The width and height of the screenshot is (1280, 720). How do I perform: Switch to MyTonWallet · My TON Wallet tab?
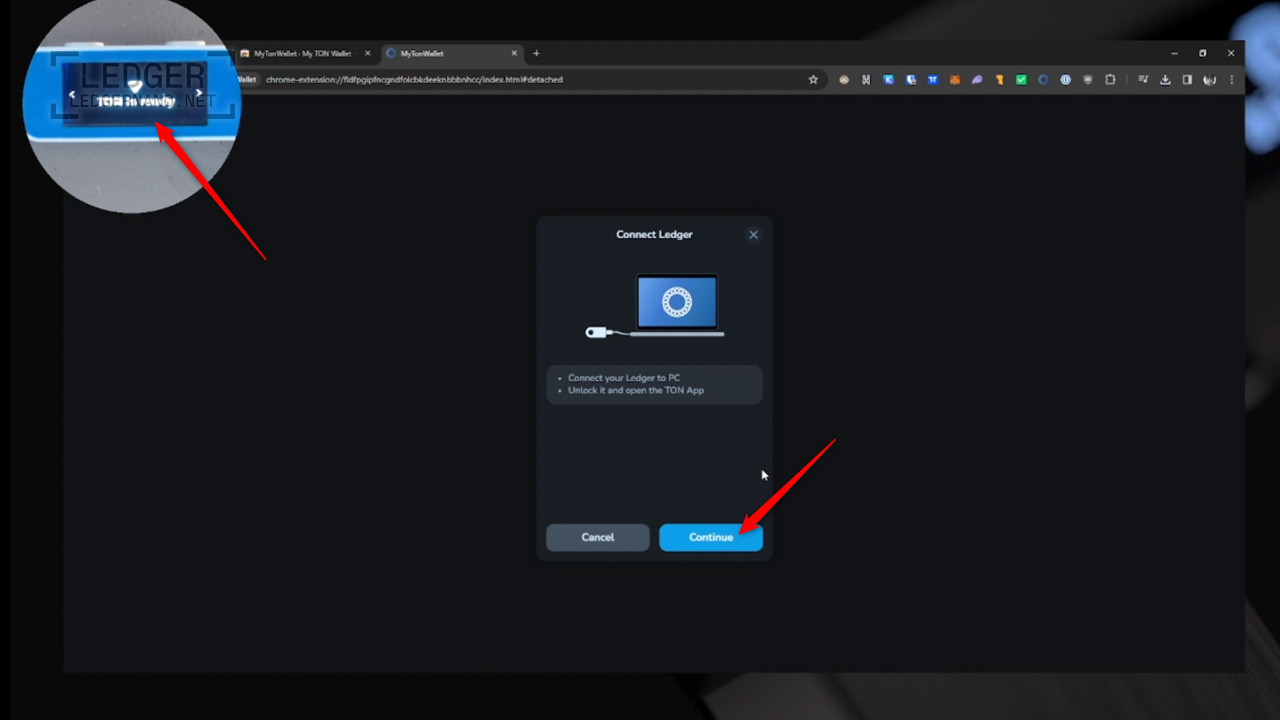pos(305,53)
